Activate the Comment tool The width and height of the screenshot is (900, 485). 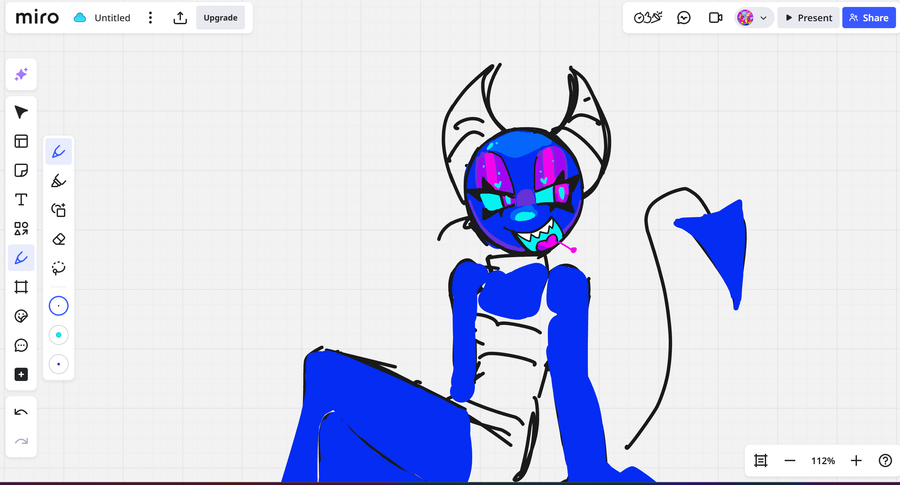tap(21, 346)
